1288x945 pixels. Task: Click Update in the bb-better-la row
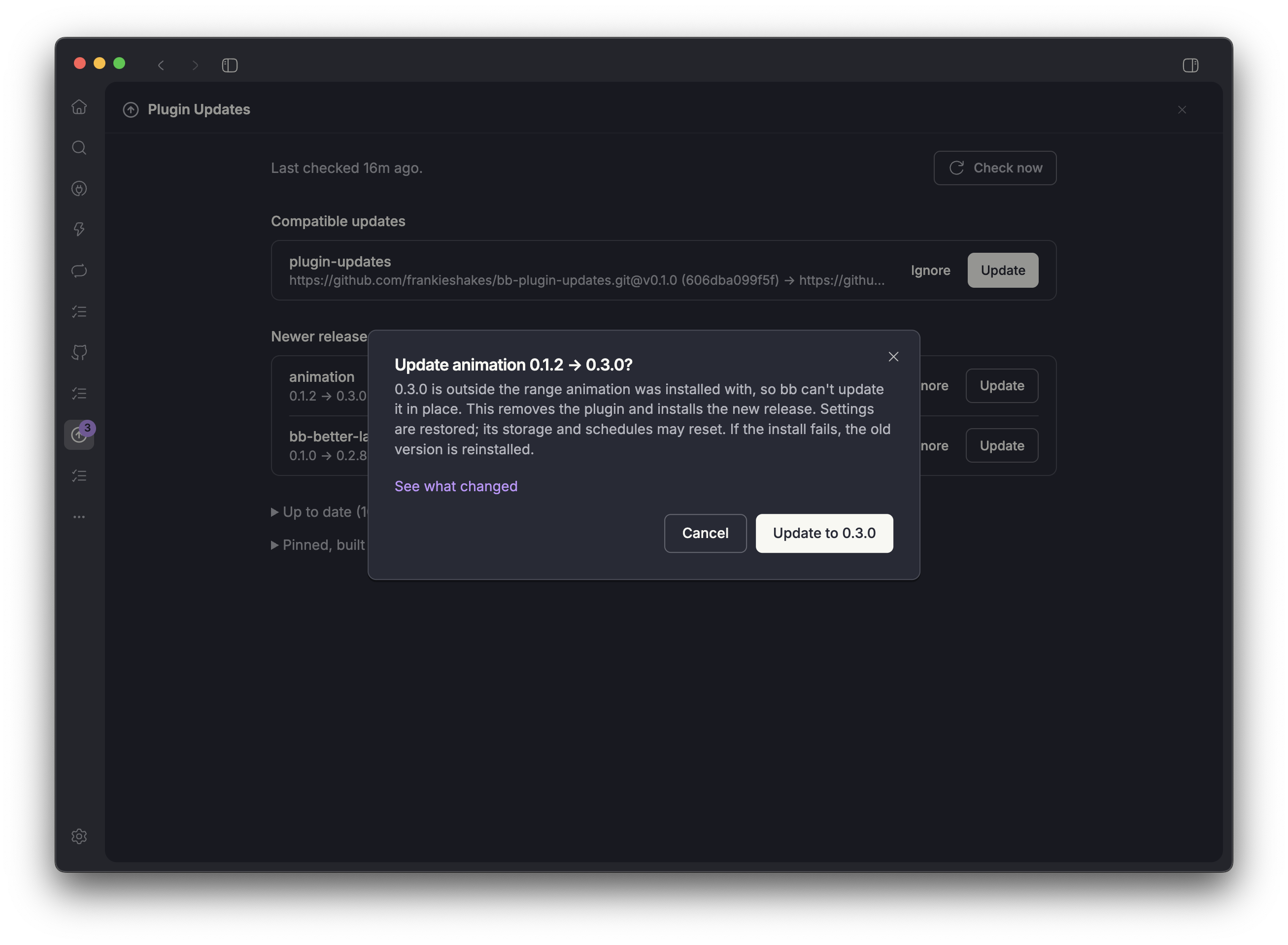[1001, 445]
